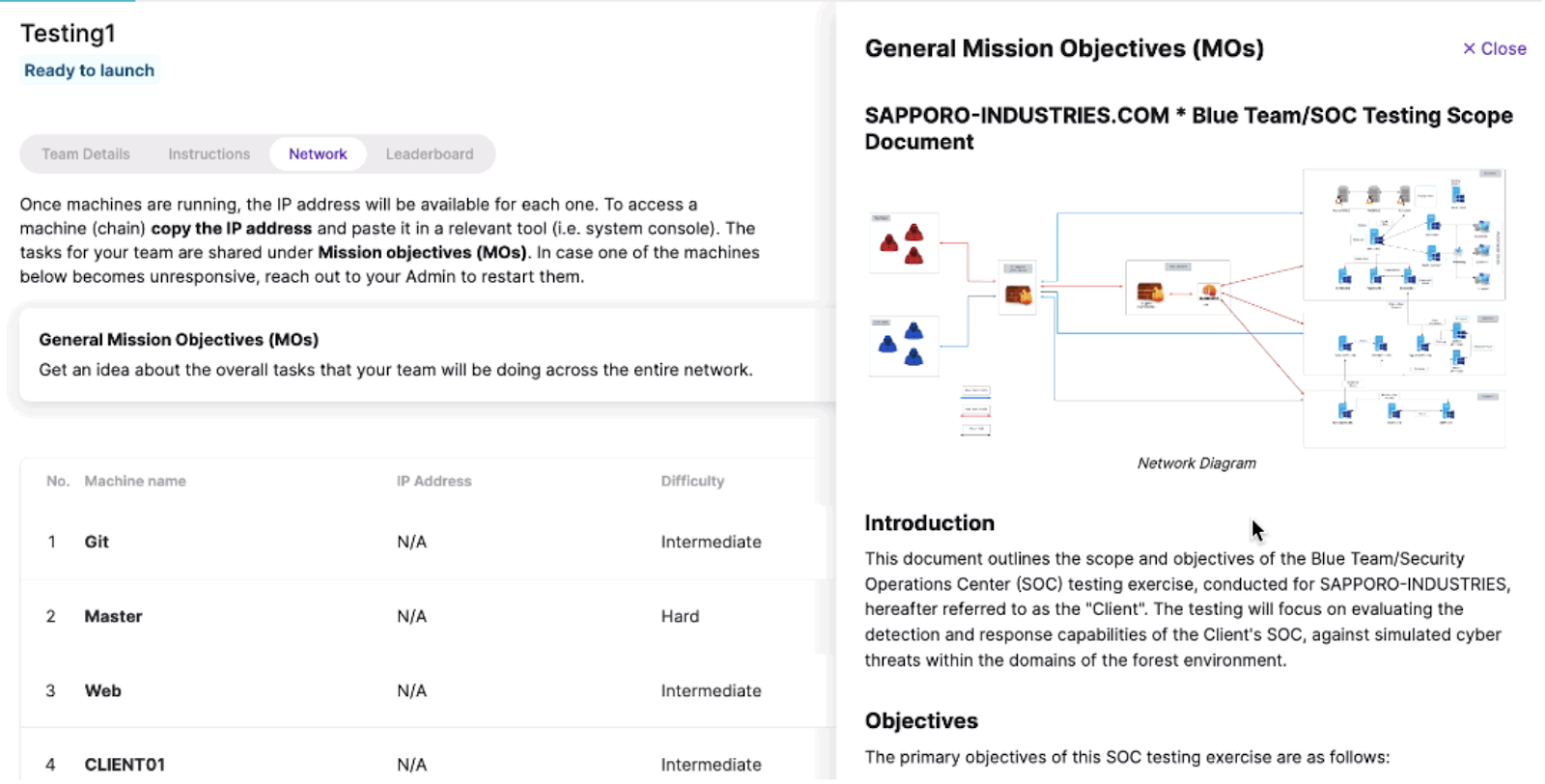This screenshot has width=1545, height=784.
Task: Click the Network Diagram thumbnail image
Action: click(x=1188, y=308)
